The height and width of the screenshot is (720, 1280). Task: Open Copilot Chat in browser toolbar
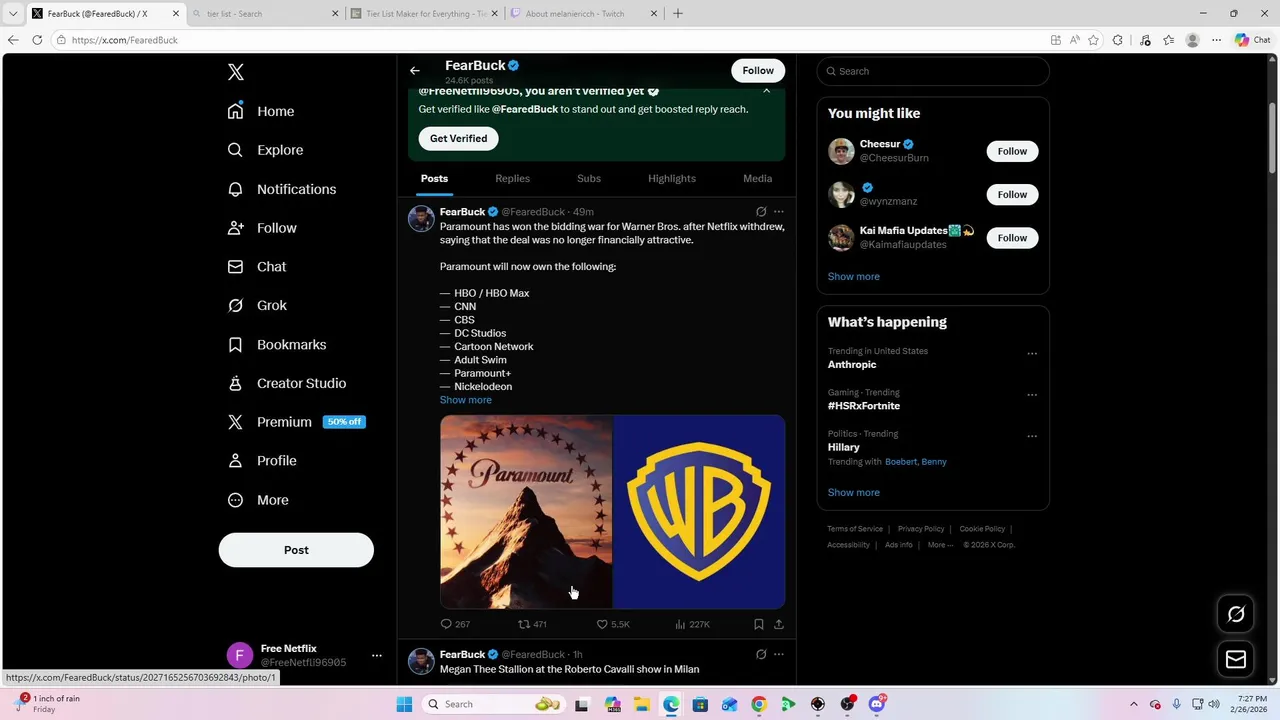click(1252, 40)
